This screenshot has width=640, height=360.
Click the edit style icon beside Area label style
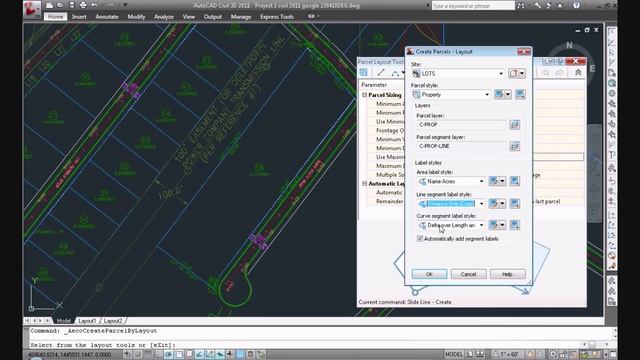pyautogui.click(x=493, y=181)
